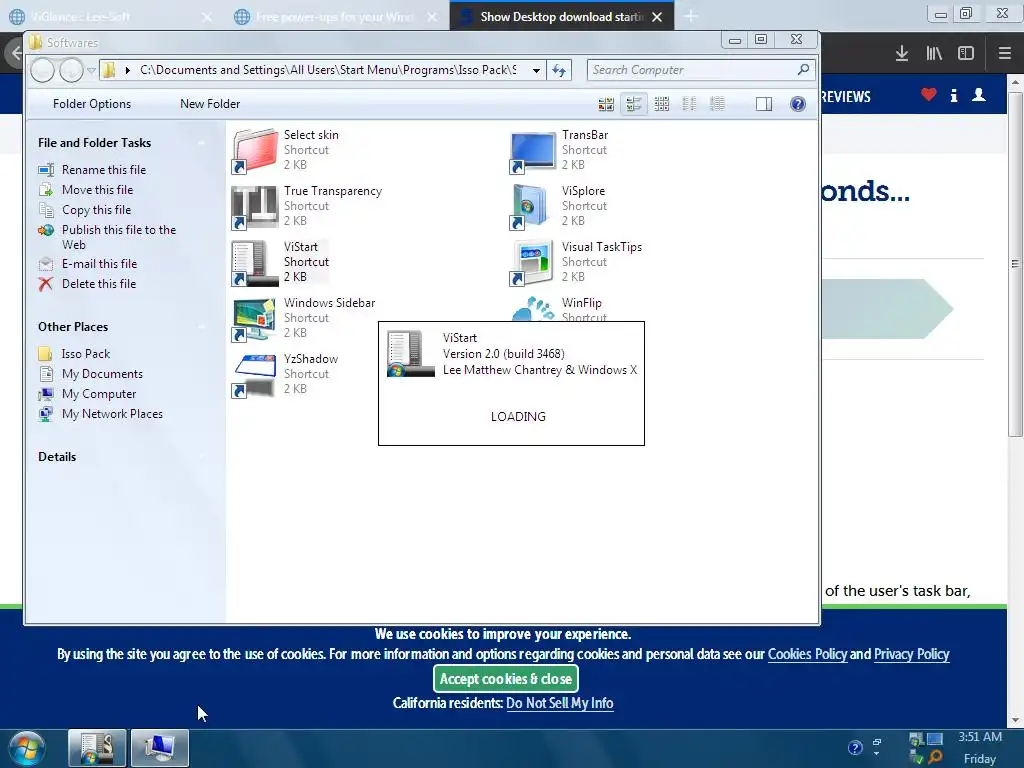Collapse File and Folder Tasks section

pyautogui.click(x=201, y=142)
